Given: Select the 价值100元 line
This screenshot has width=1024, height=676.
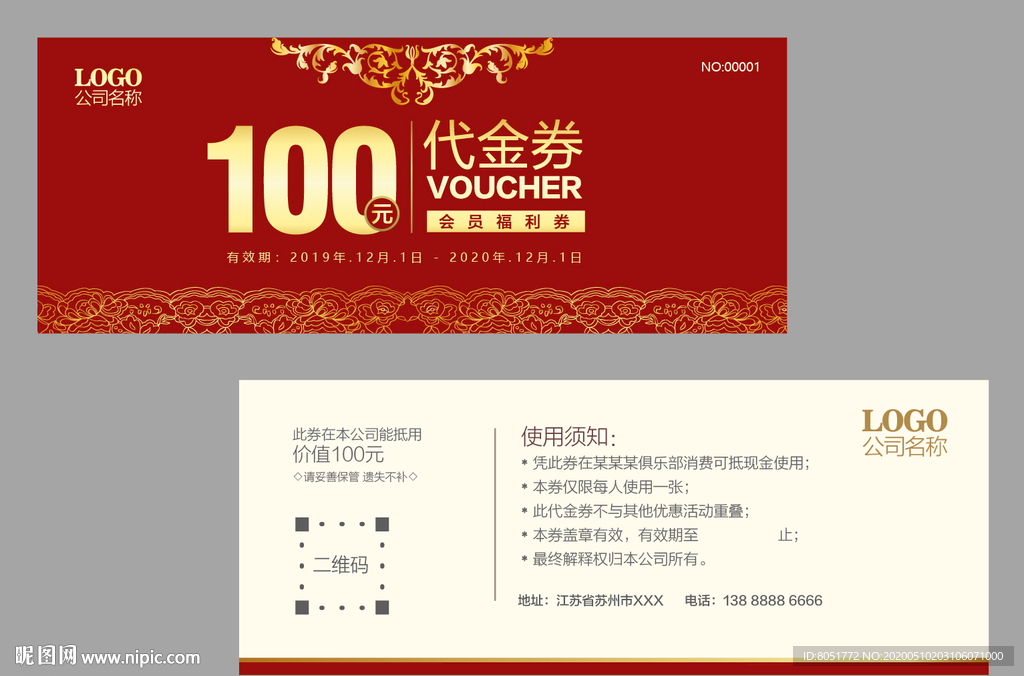Looking at the screenshot, I should point(338,455).
